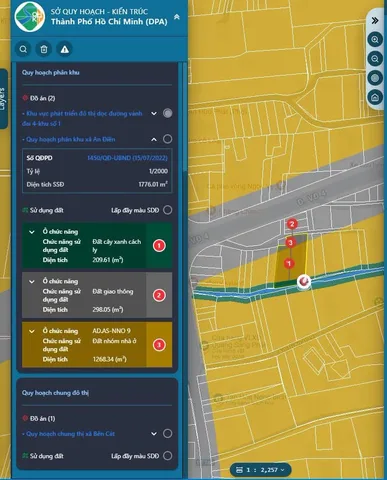Image resolution: width=387 pixels, height=480 pixels.
Task: Collapse Quy hoạch phân khu xã An Điền chevron
Action: (x=154, y=139)
